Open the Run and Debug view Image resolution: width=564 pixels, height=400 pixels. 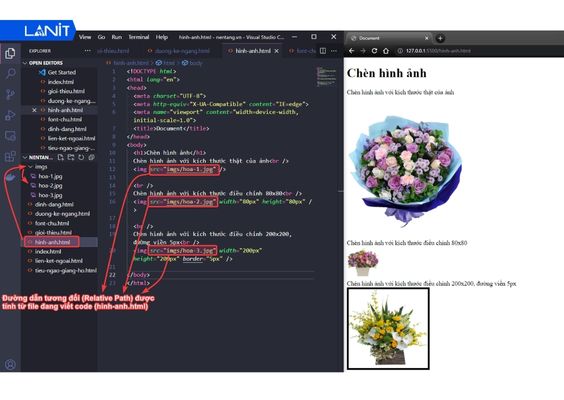coord(10,115)
